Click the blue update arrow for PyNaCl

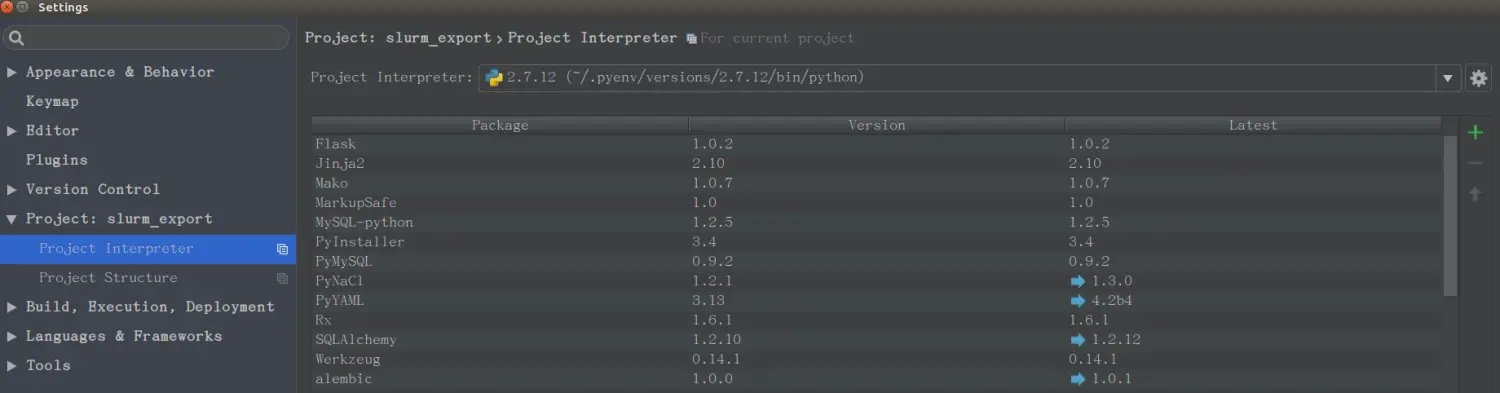pos(1077,281)
